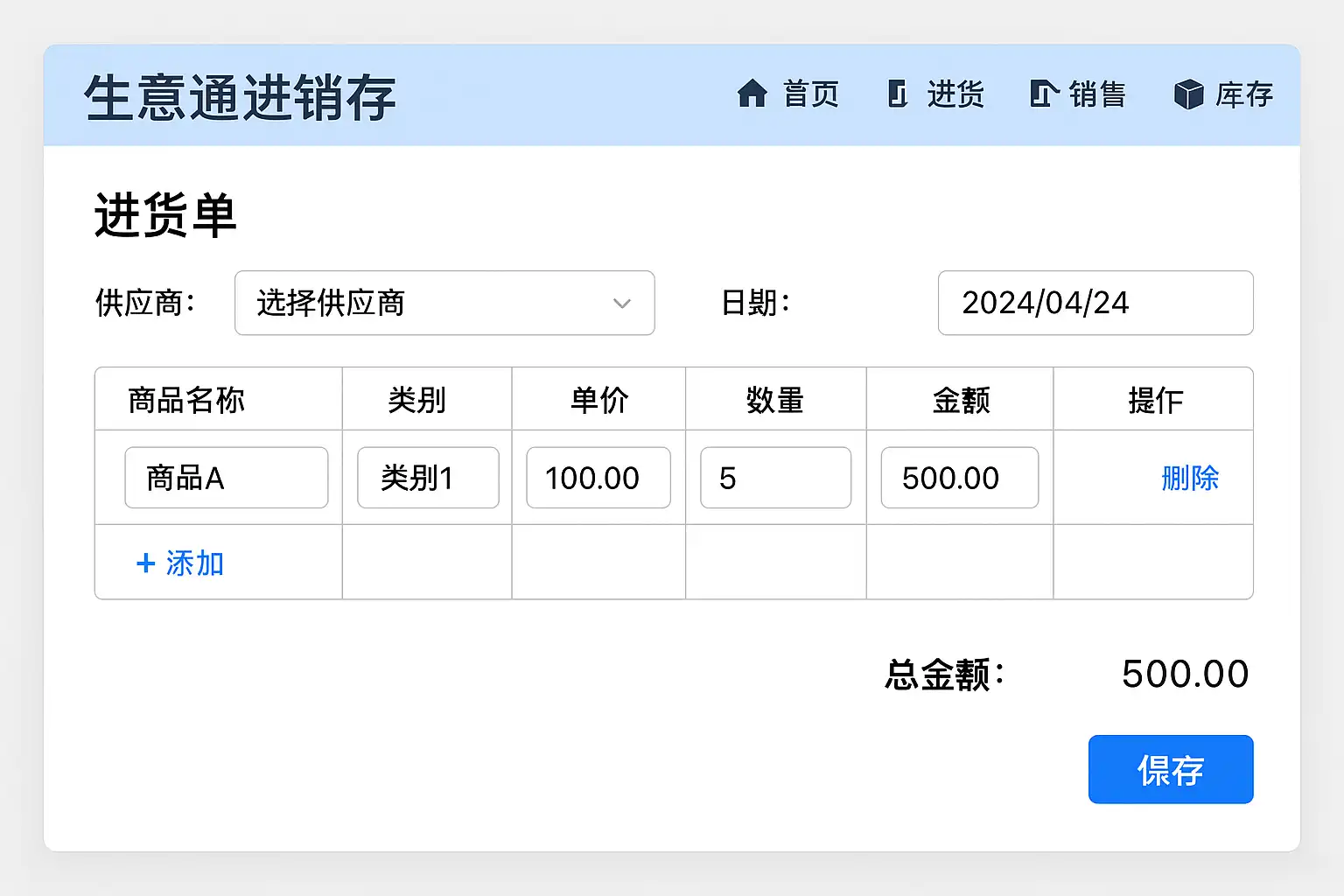Click the 商品A product name field
This screenshot has width=1344, height=896.
point(226,478)
